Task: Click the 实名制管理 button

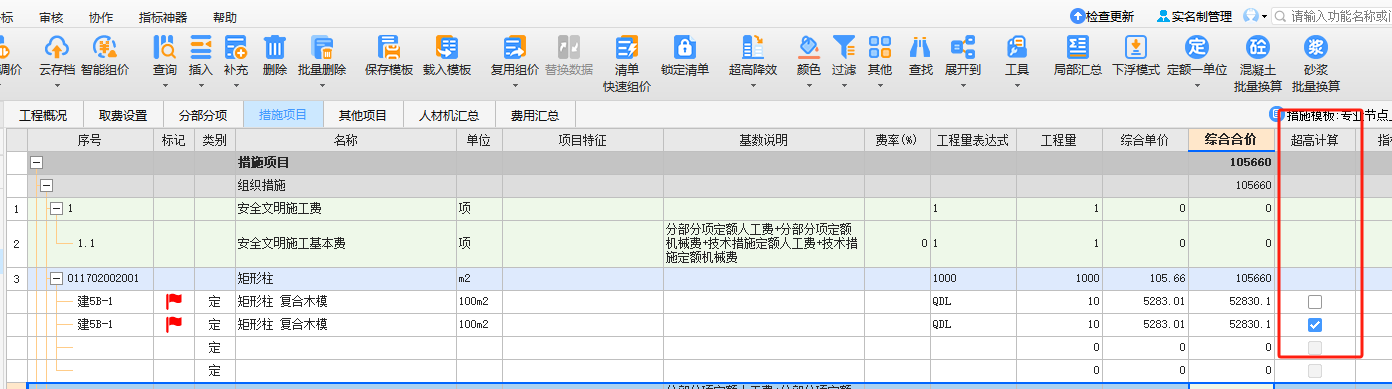Action: coord(1194,17)
